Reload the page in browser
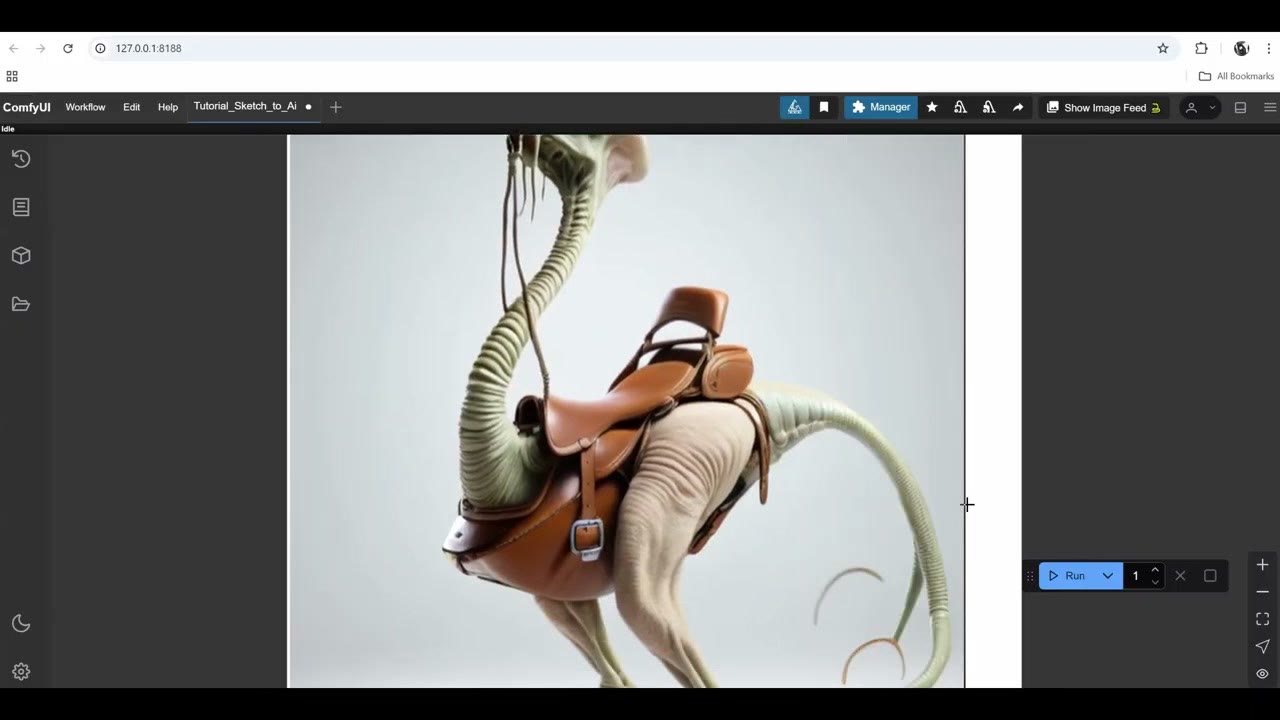The width and height of the screenshot is (1280, 720). [68, 48]
